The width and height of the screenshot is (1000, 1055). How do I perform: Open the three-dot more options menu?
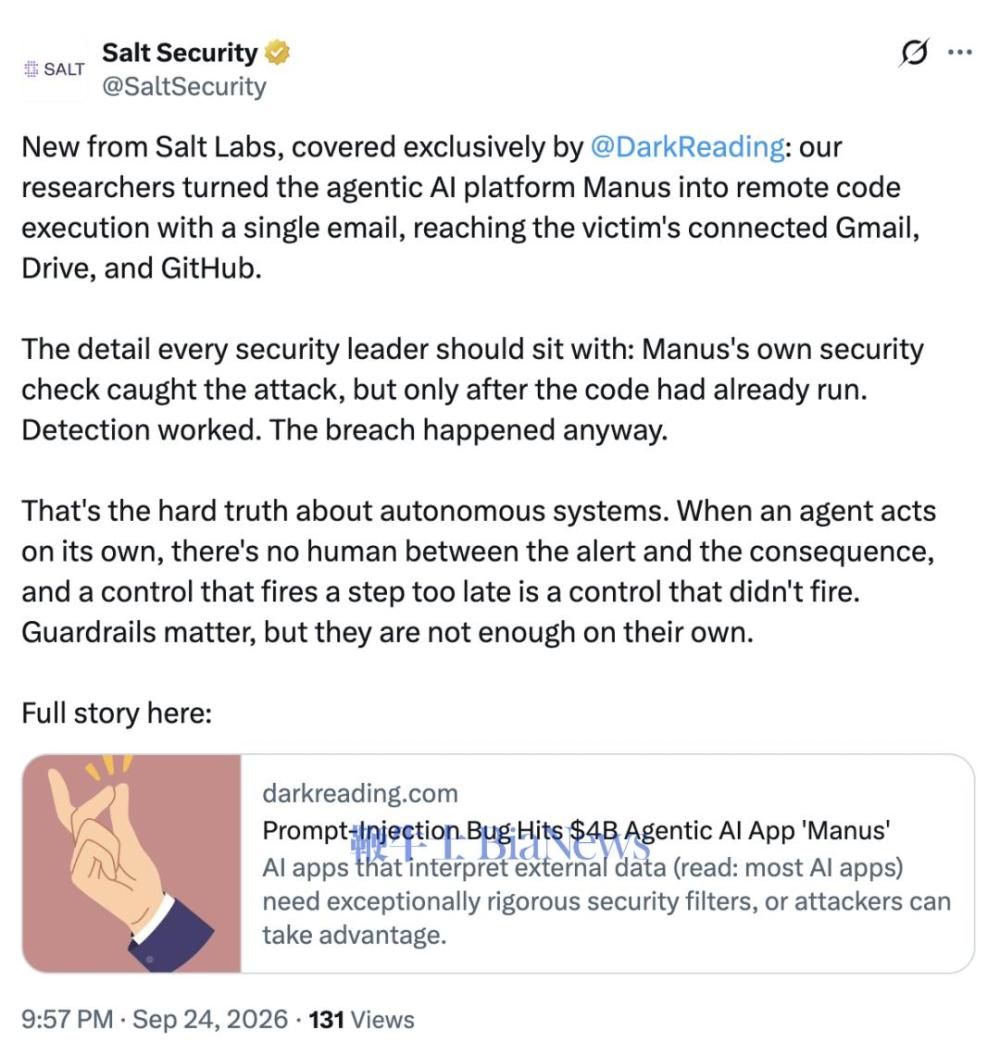click(x=960, y=52)
